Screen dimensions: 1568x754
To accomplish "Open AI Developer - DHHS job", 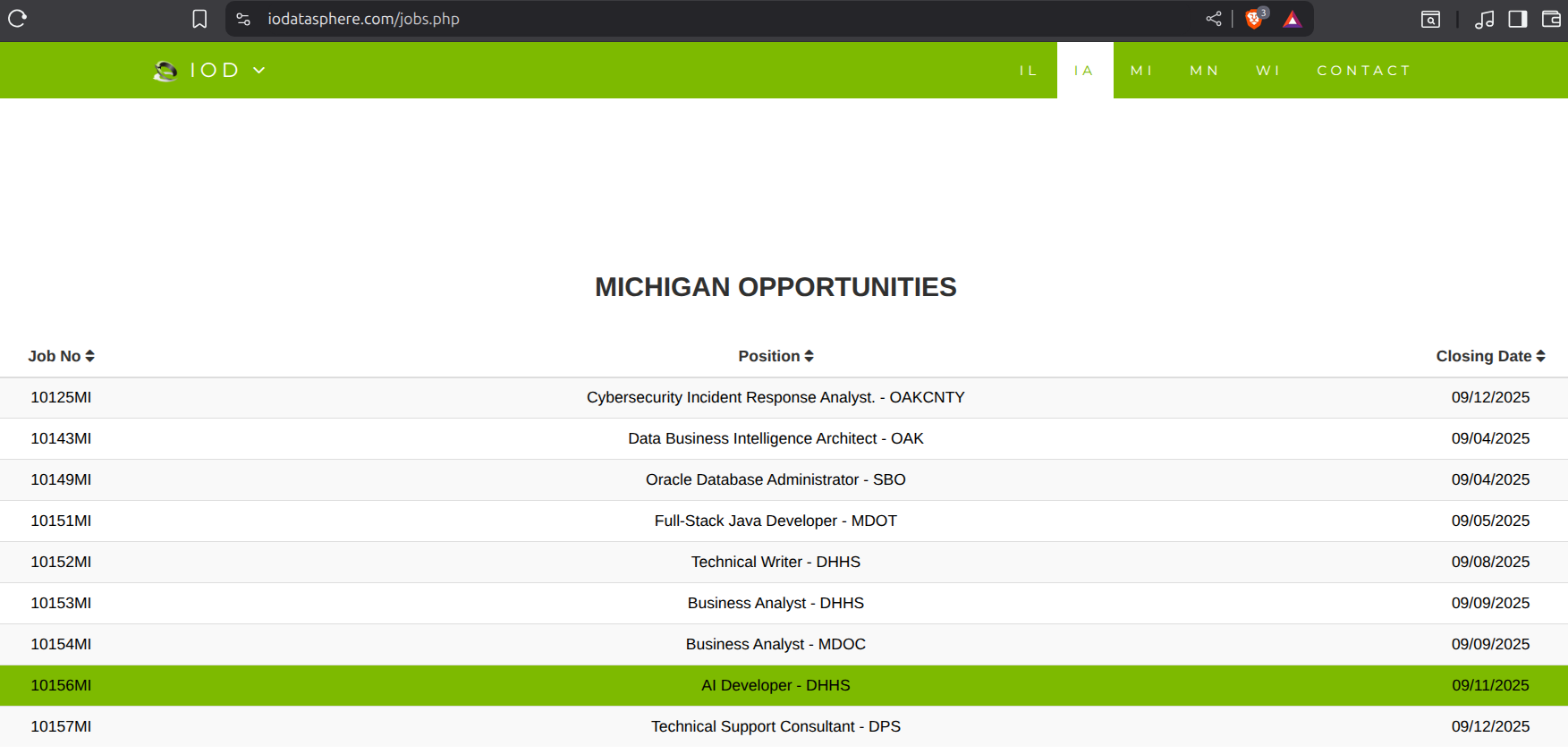I will 776,685.
